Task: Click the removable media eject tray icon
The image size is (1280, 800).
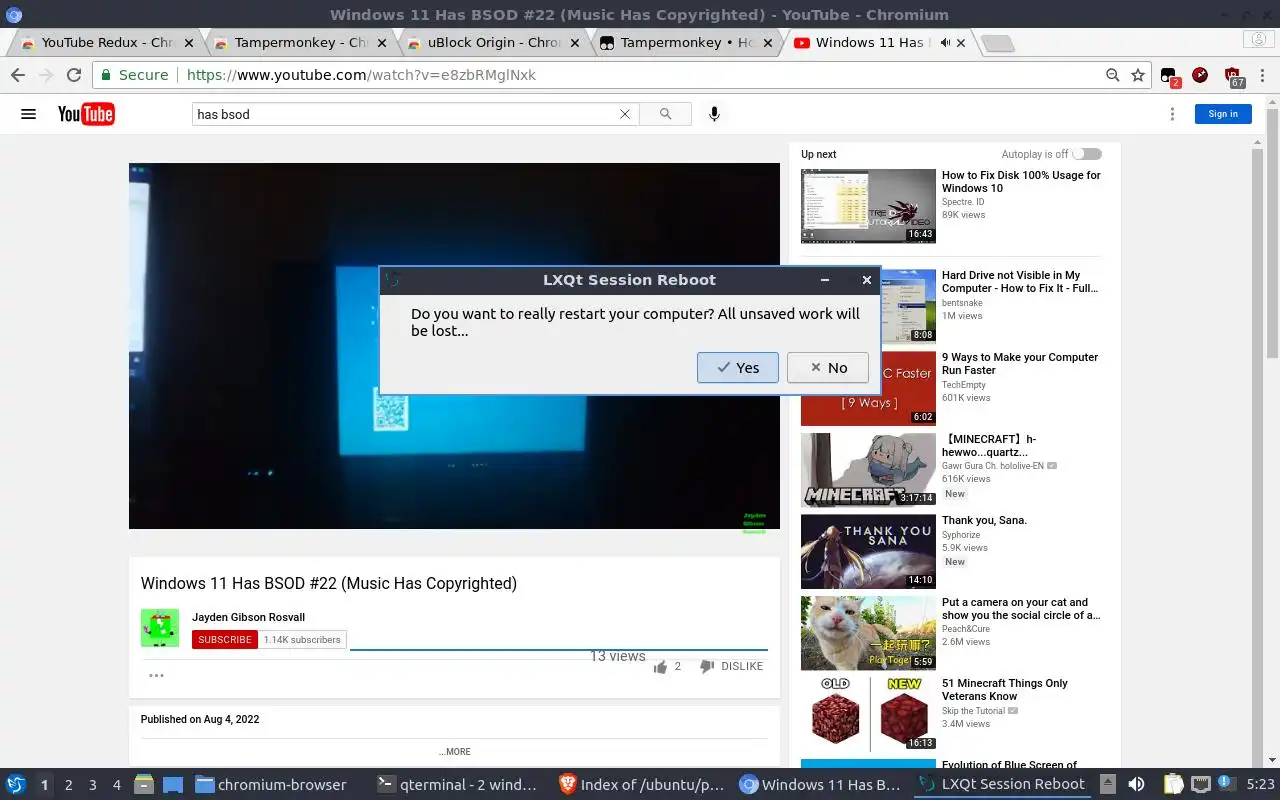Action: pos(1108,785)
